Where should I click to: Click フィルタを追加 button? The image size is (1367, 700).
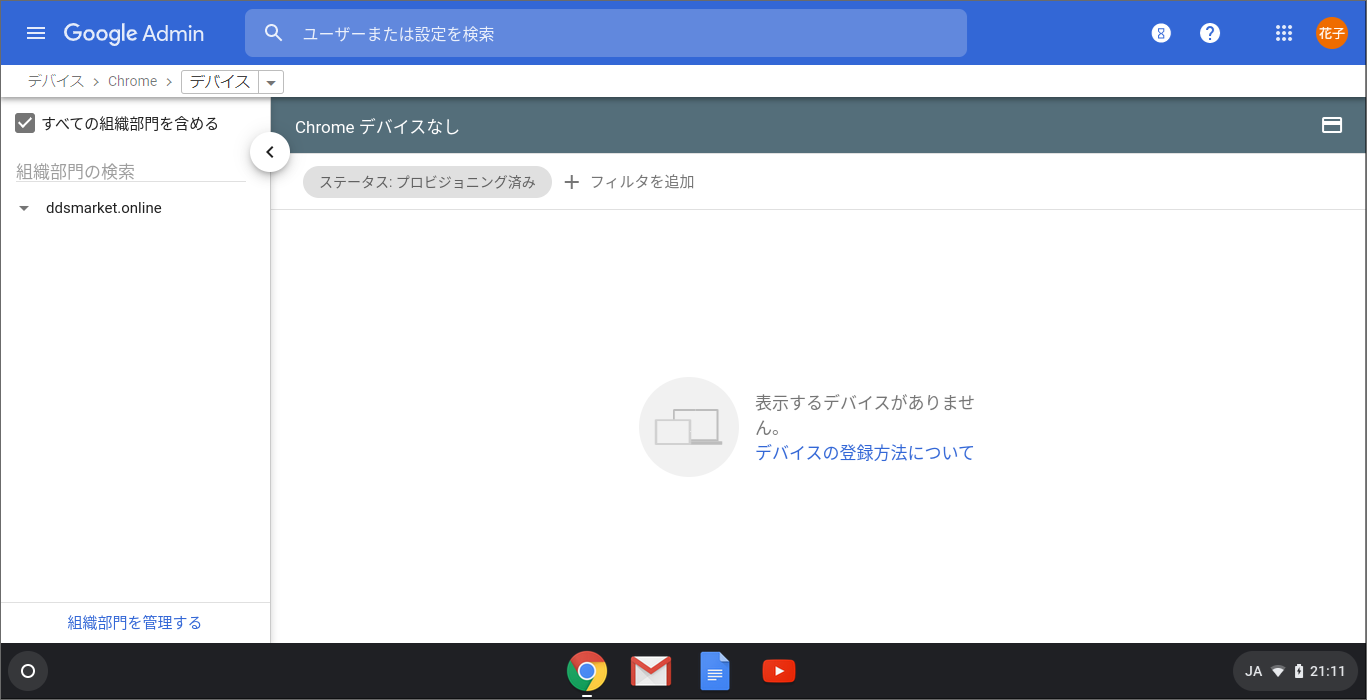click(629, 182)
